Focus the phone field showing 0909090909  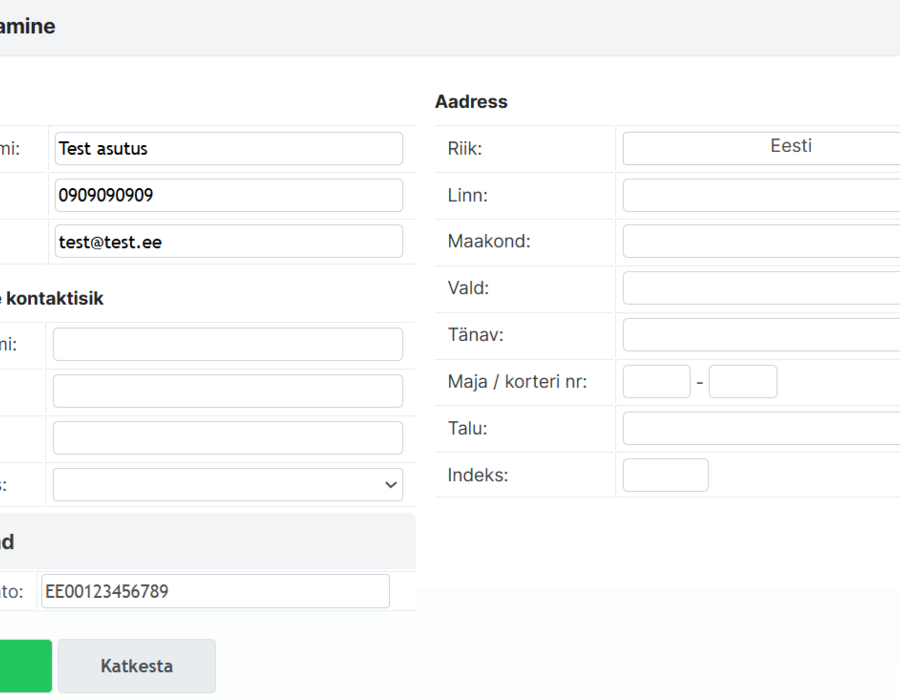[x=229, y=195]
